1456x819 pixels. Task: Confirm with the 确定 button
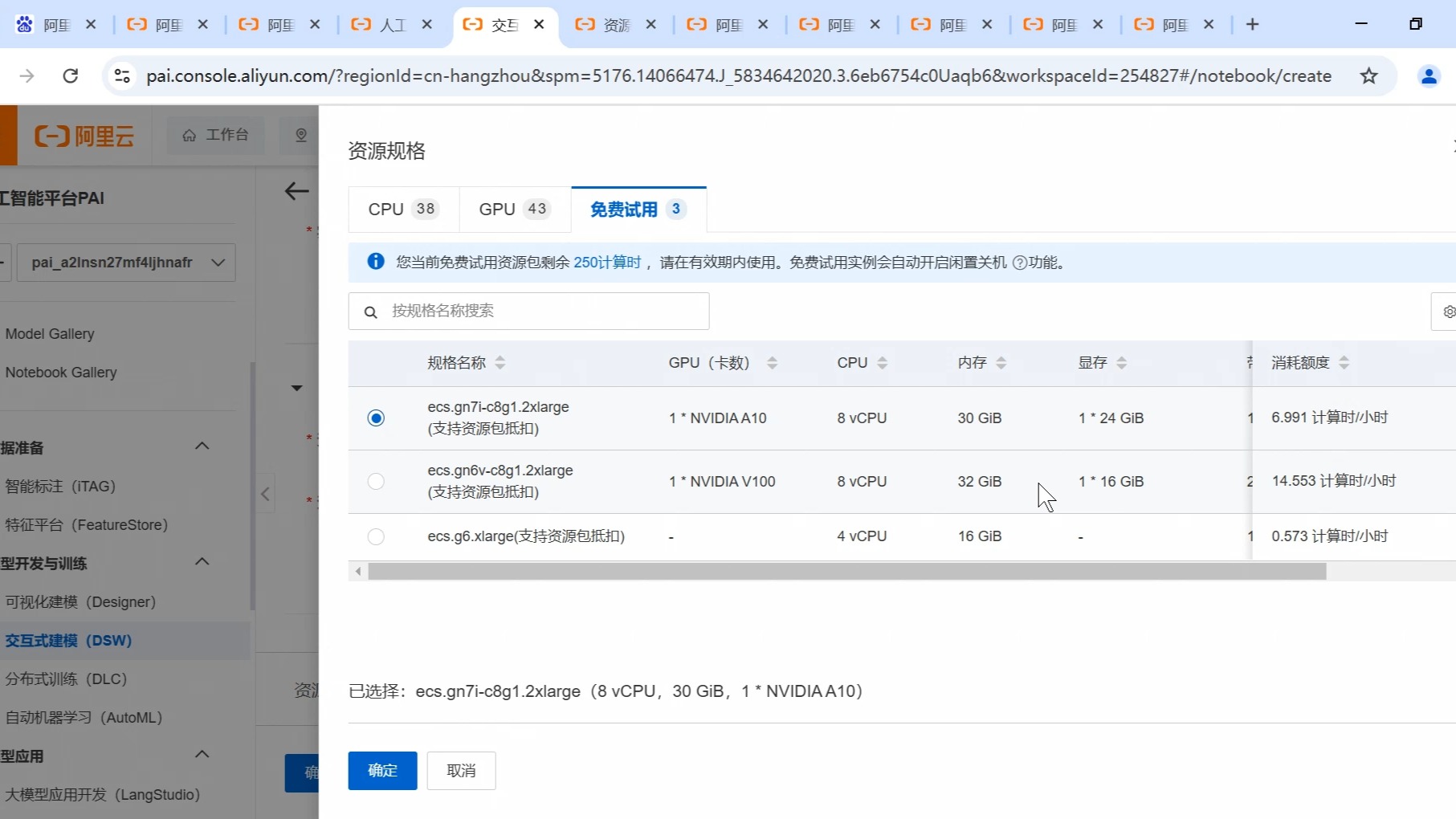coord(382,771)
